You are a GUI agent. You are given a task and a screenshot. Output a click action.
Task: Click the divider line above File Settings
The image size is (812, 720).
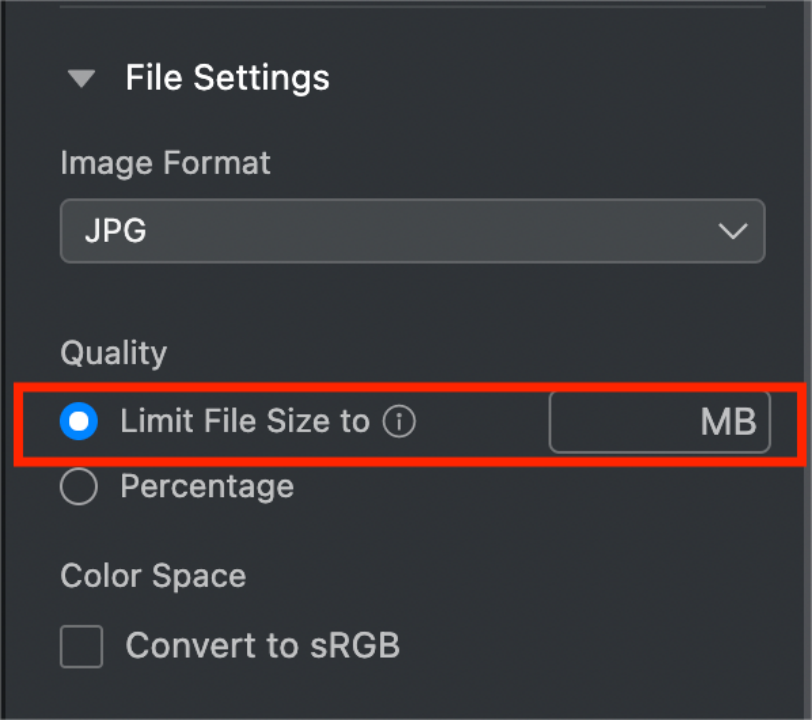pyautogui.click(x=412, y=7)
